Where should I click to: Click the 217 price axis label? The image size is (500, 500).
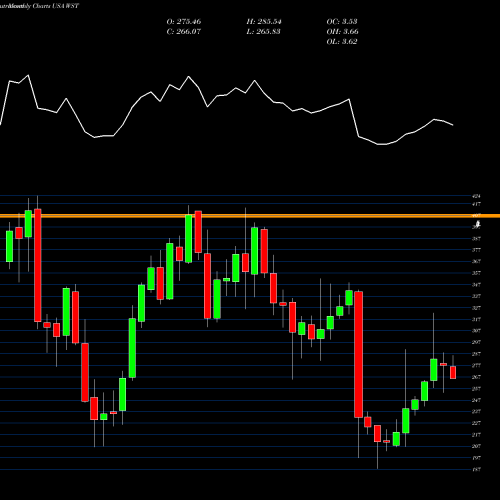(476, 435)
